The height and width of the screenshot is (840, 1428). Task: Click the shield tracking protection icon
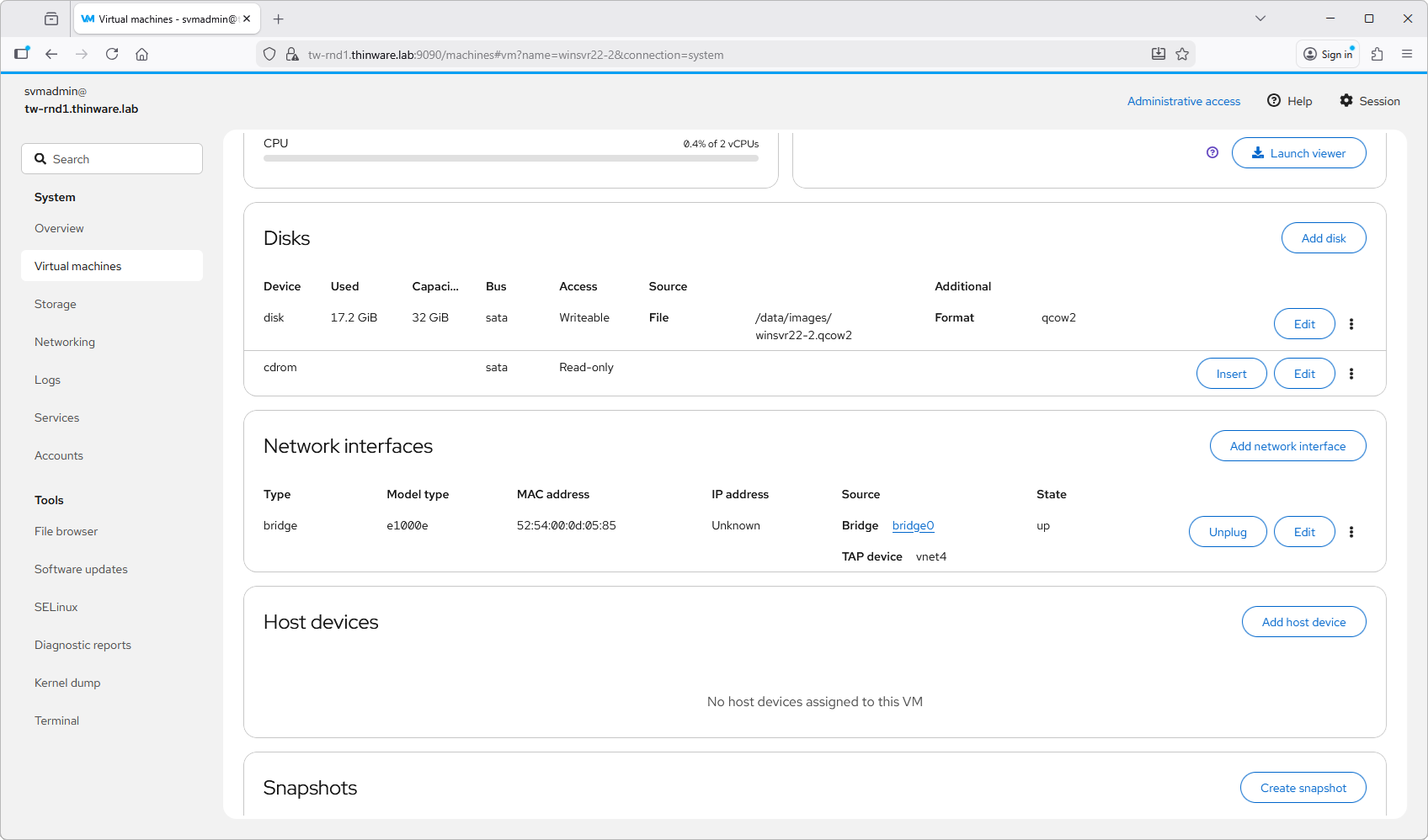[x=269, y=54]
